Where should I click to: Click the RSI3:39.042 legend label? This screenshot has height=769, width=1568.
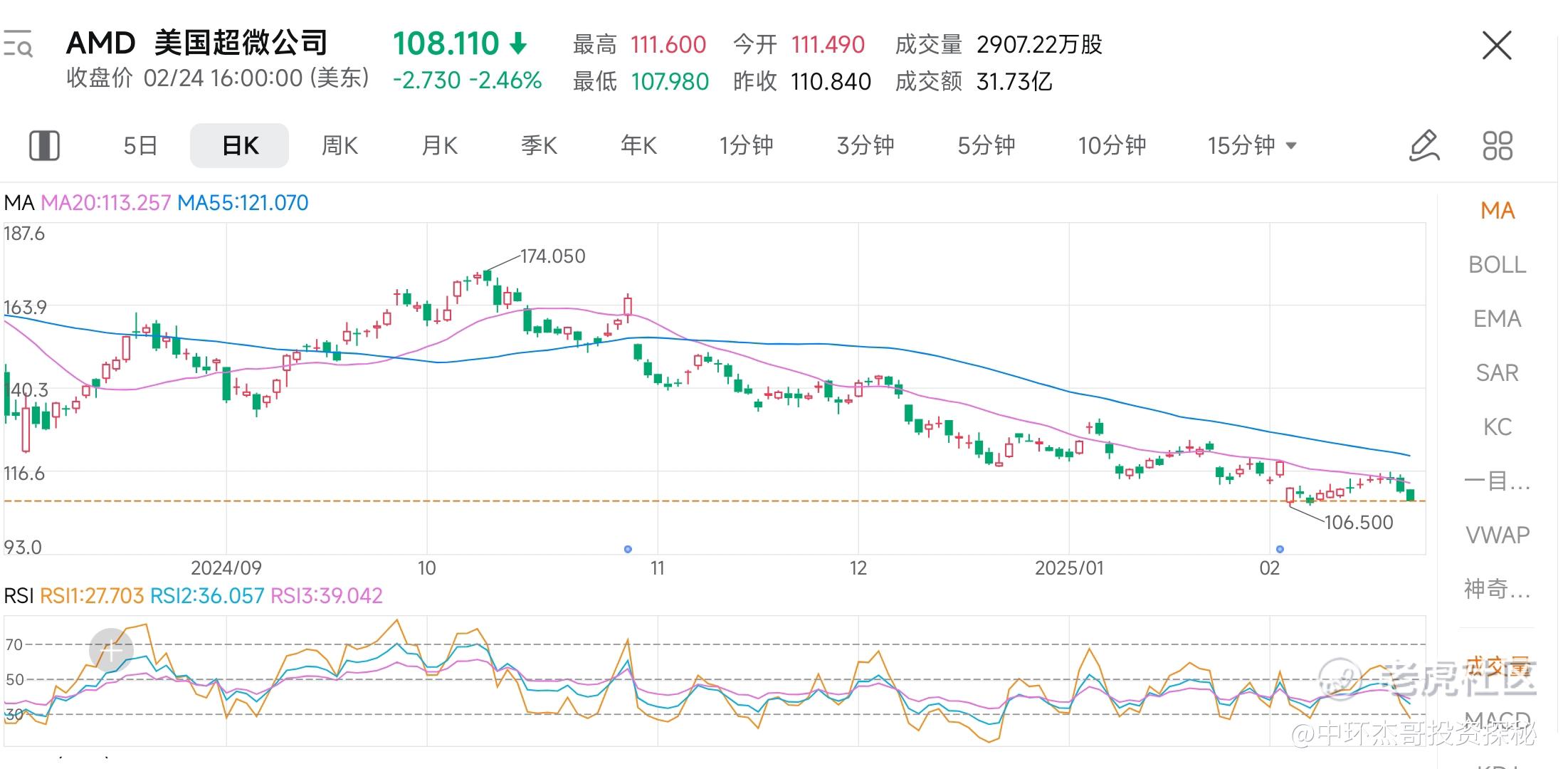tap(327, 595)
